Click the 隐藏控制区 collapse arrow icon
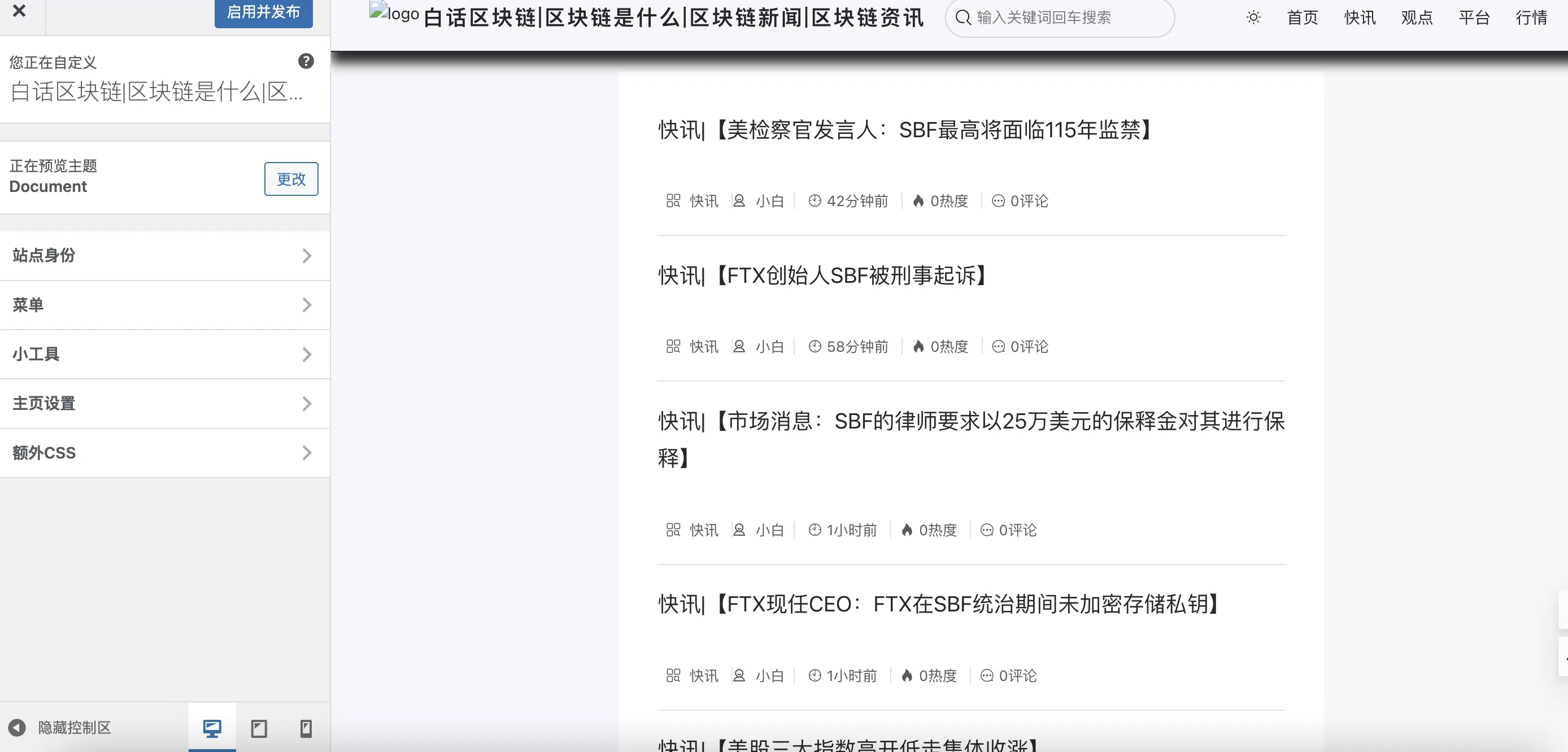The height and width of the screenshot is (752, 1568). point(17,728)
